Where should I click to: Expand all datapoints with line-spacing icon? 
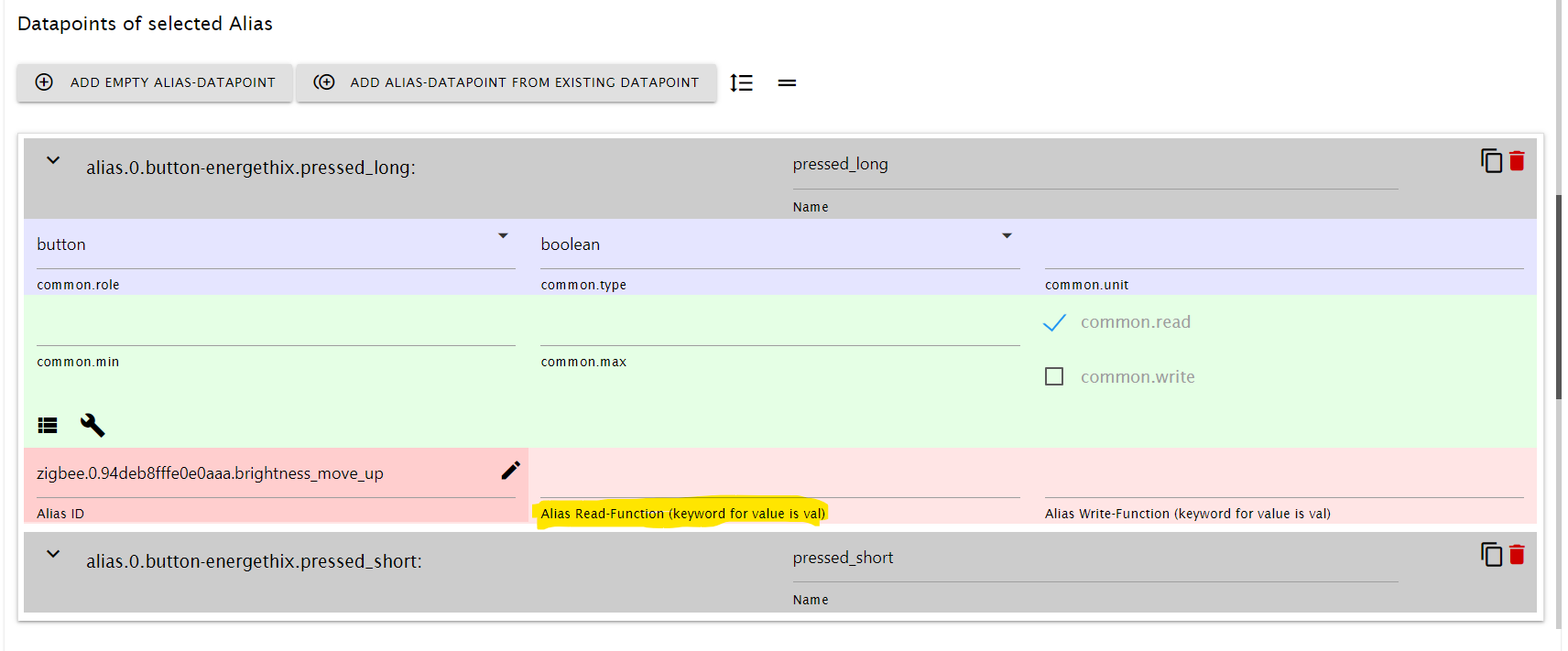point(741,83)
